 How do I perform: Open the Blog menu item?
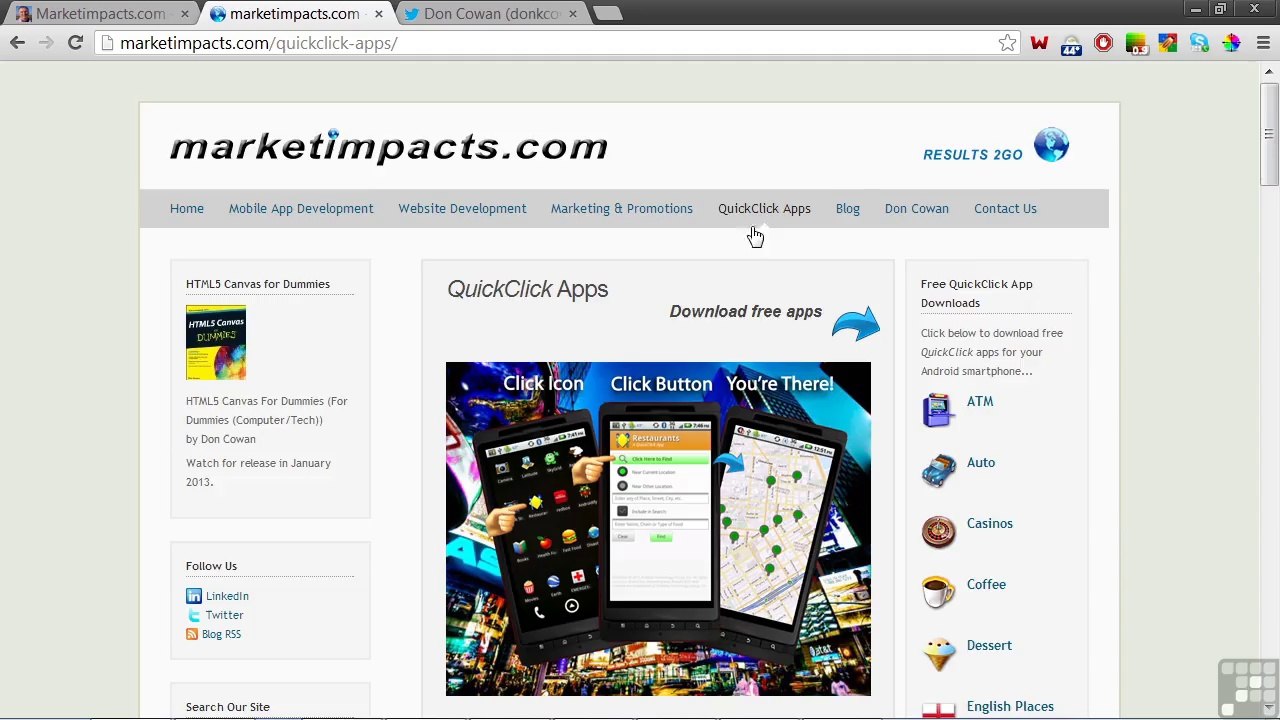tap(848, 208)
